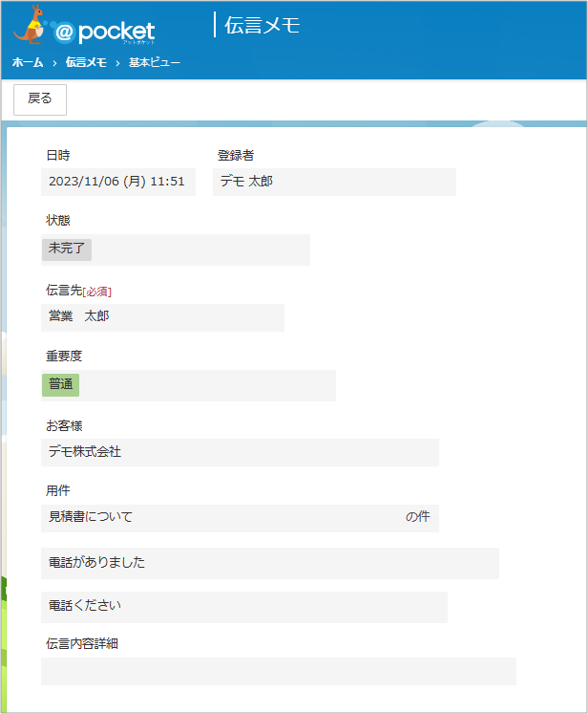
Task: Click the green 普通 importance tag
Action: coord(61,385)
